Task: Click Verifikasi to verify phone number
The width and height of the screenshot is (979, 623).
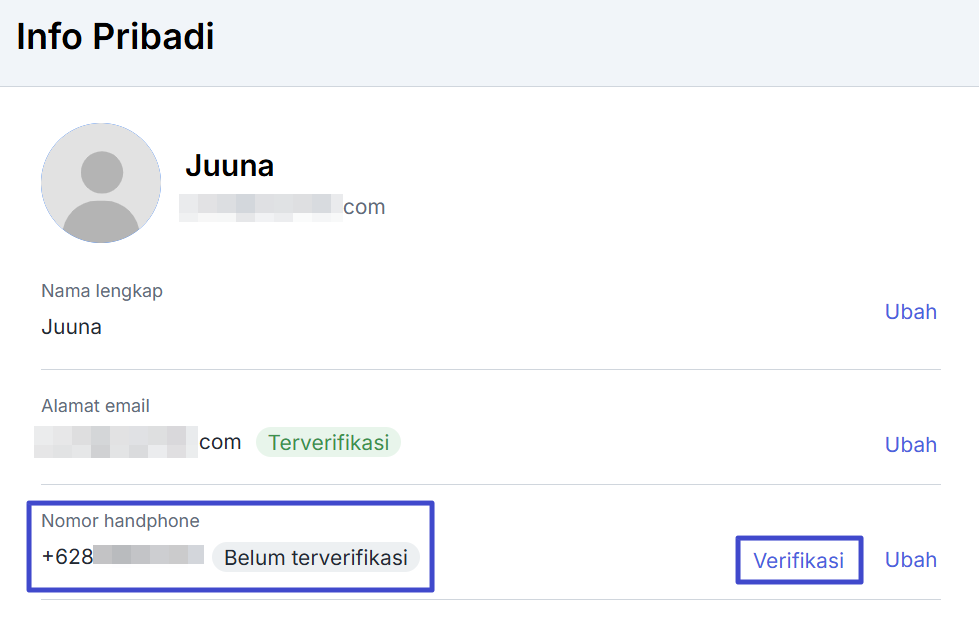Action: click(798, 560)
